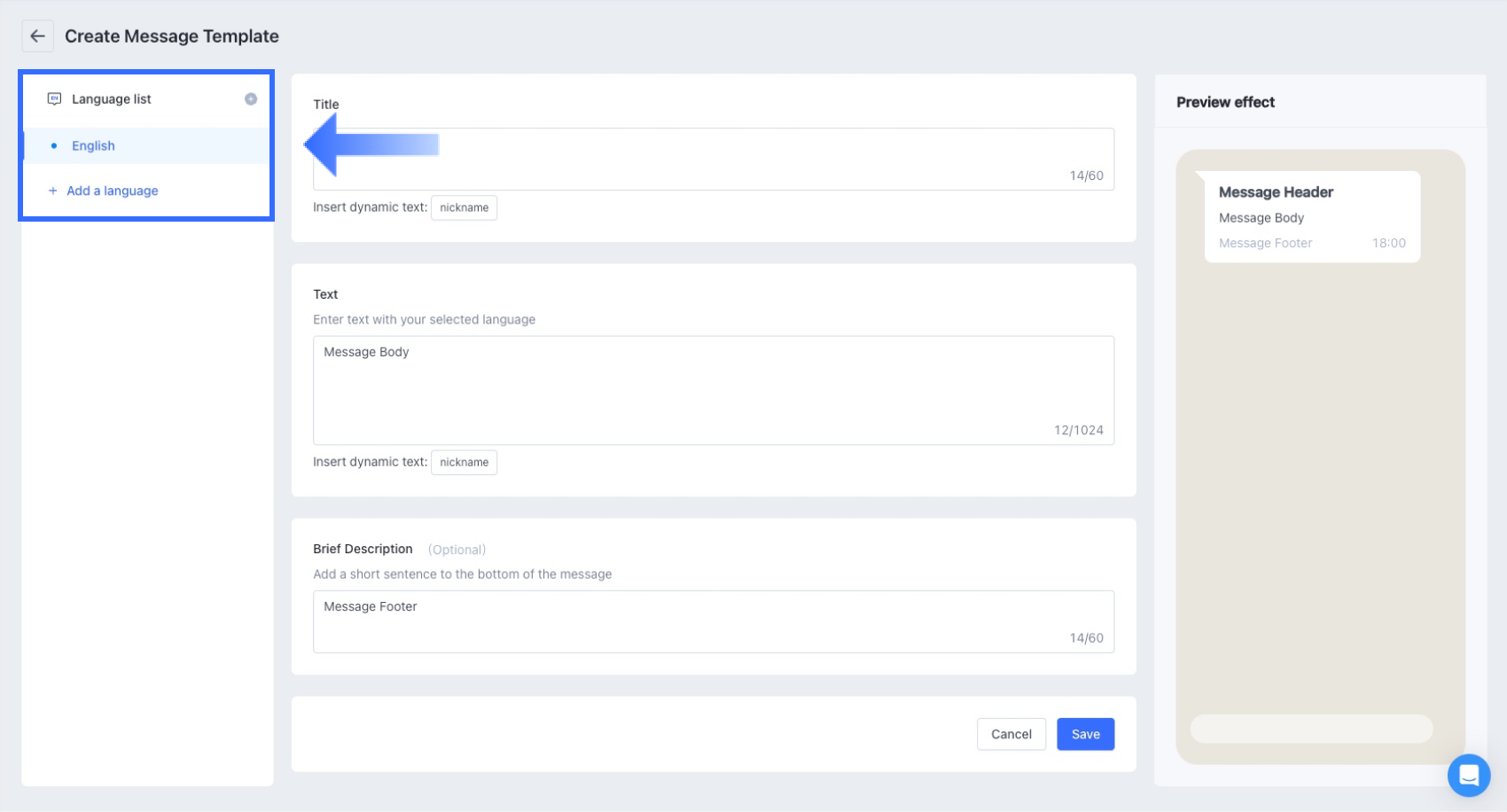Image resolution: width=1507 pixels, height=812 pixels.
Task: Click the Language list panel icon
Action: (54, 99)
